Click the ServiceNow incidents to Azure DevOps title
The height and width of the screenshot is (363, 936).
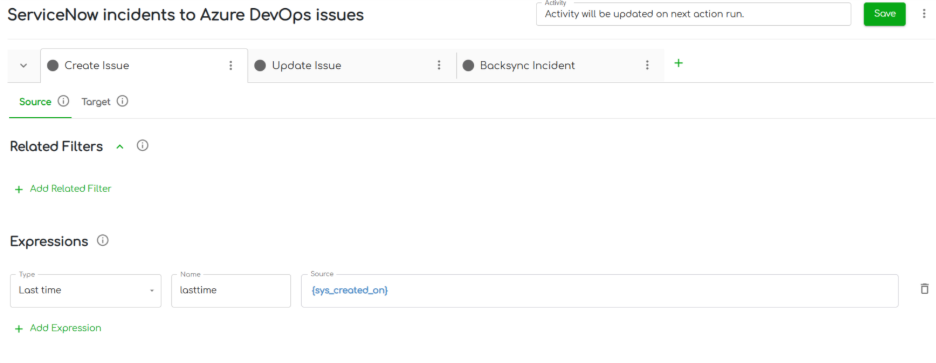(185, 16)
